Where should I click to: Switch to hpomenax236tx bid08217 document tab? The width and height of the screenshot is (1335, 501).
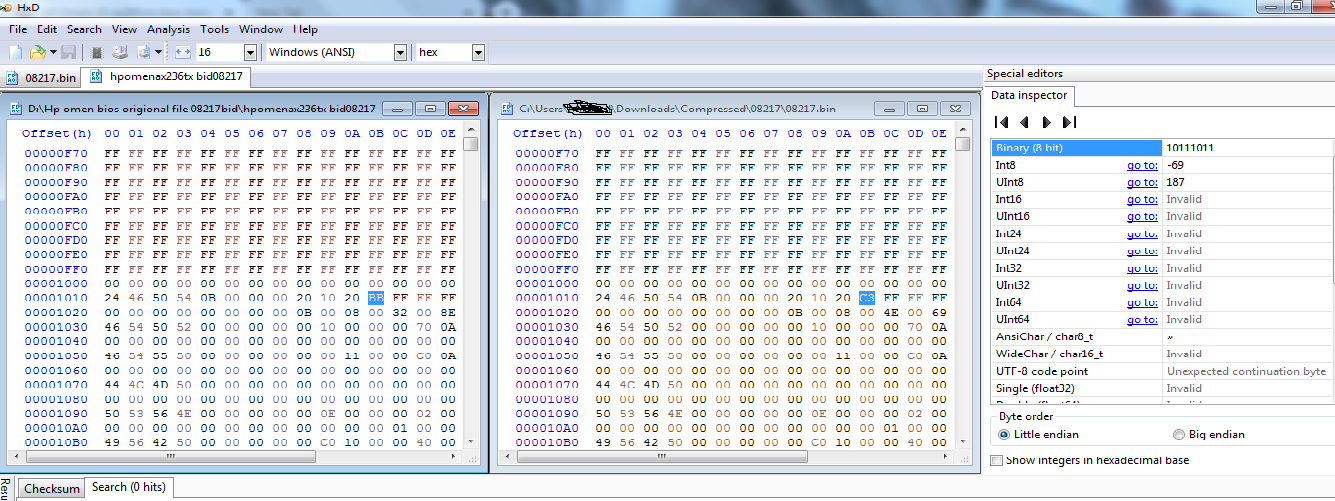point(168,77)
